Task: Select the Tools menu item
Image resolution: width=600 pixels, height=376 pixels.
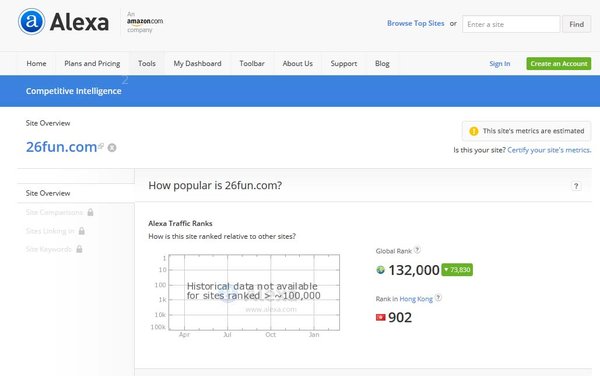Action: (x=147, y=63)
